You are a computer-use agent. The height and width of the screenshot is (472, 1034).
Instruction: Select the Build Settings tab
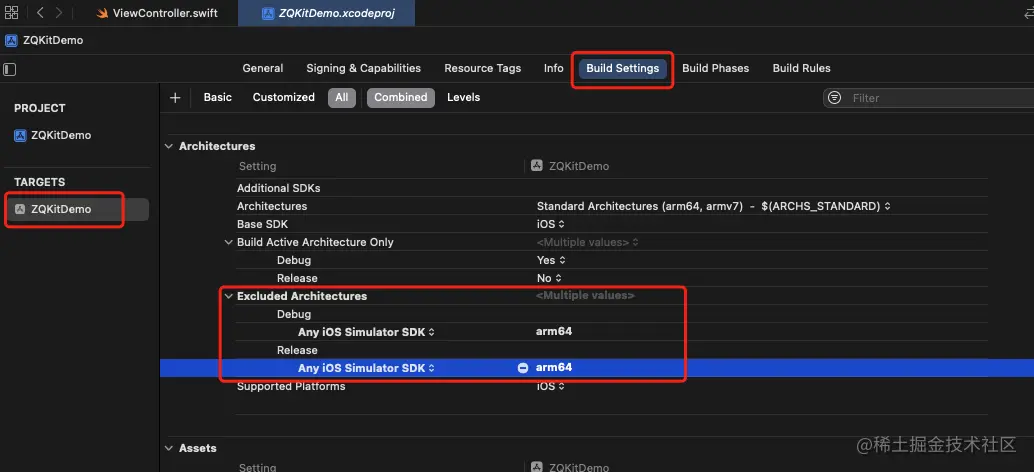click(623, 68)
